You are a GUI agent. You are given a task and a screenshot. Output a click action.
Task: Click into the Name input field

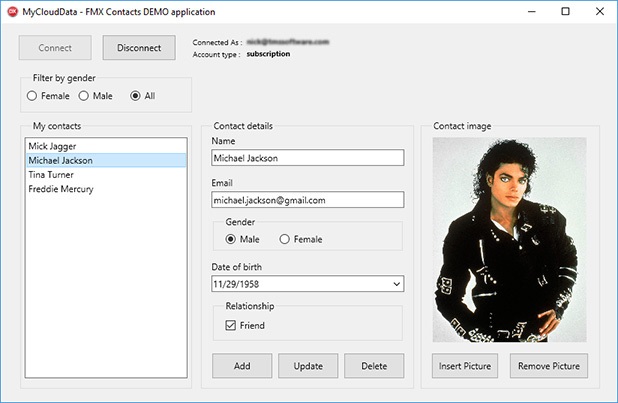coord(307,158)
